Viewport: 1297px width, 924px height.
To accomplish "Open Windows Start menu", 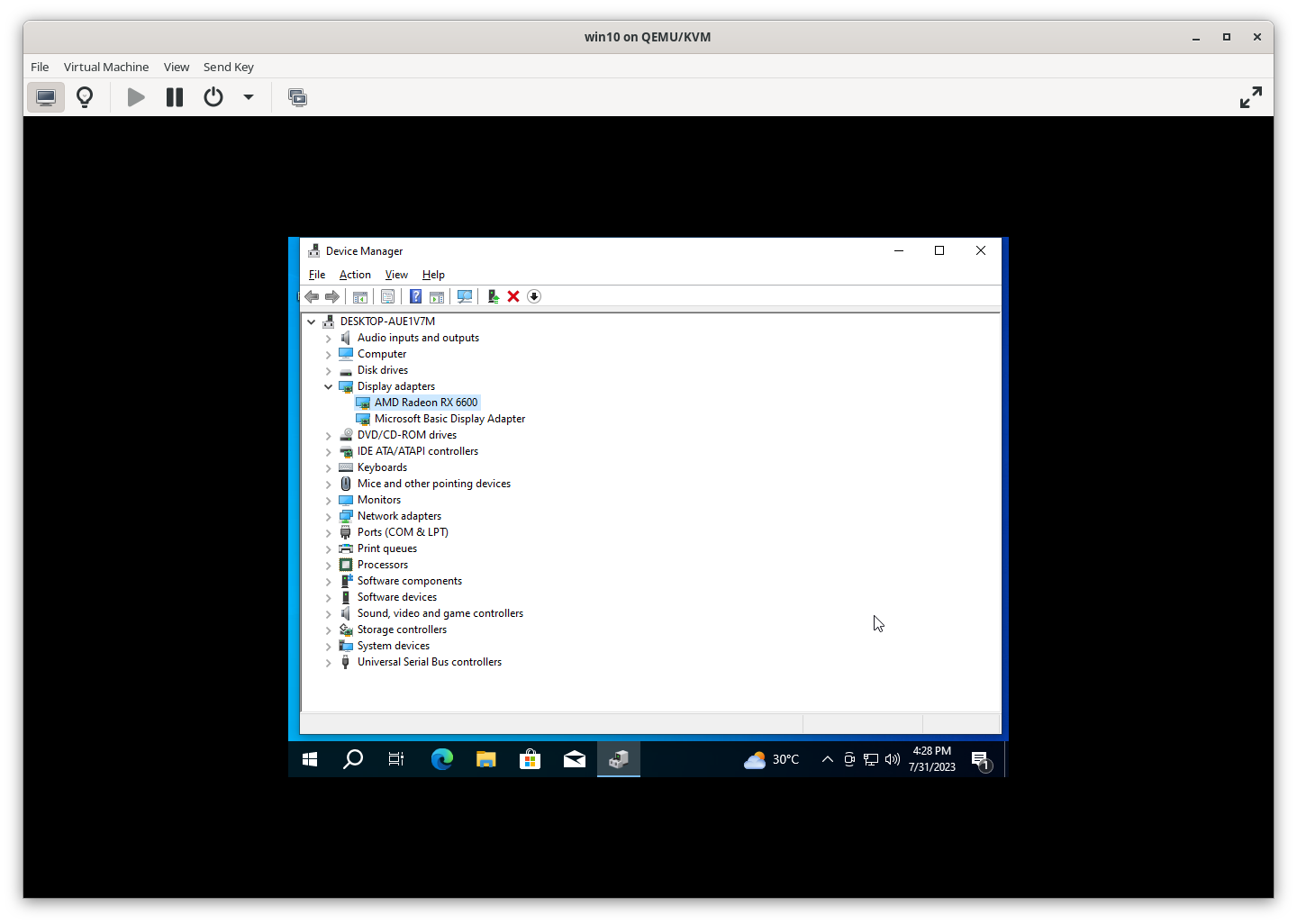I will 310,759.
